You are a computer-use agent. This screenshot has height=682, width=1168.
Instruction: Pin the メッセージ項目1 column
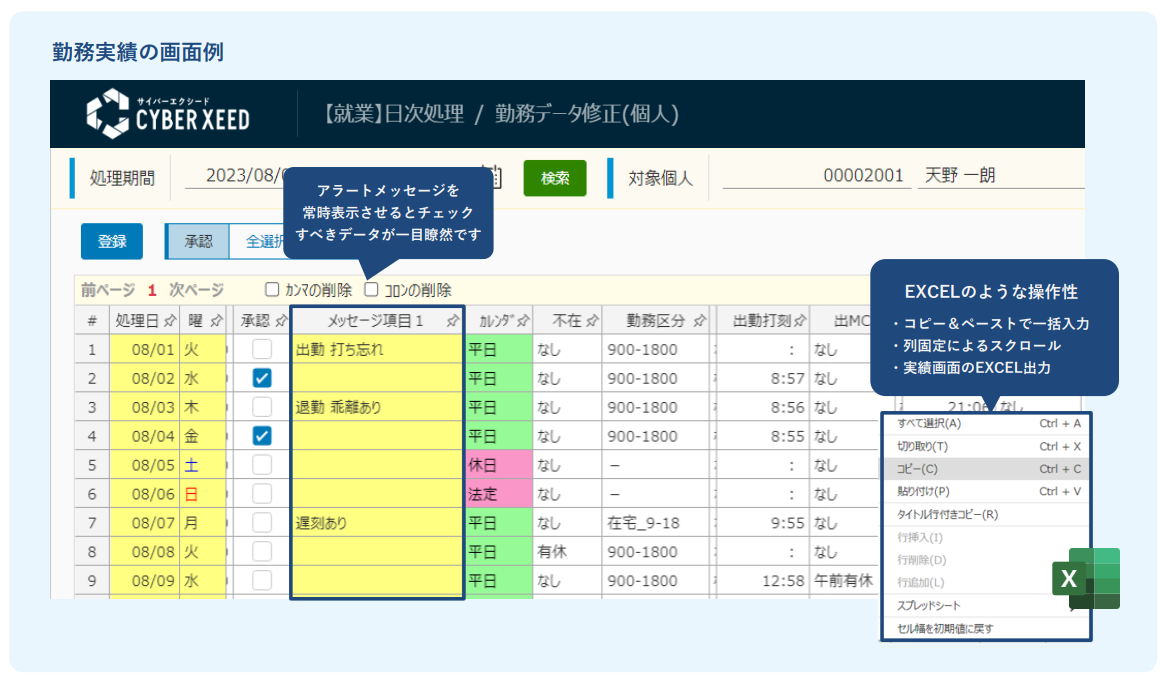tap(453, 321)
